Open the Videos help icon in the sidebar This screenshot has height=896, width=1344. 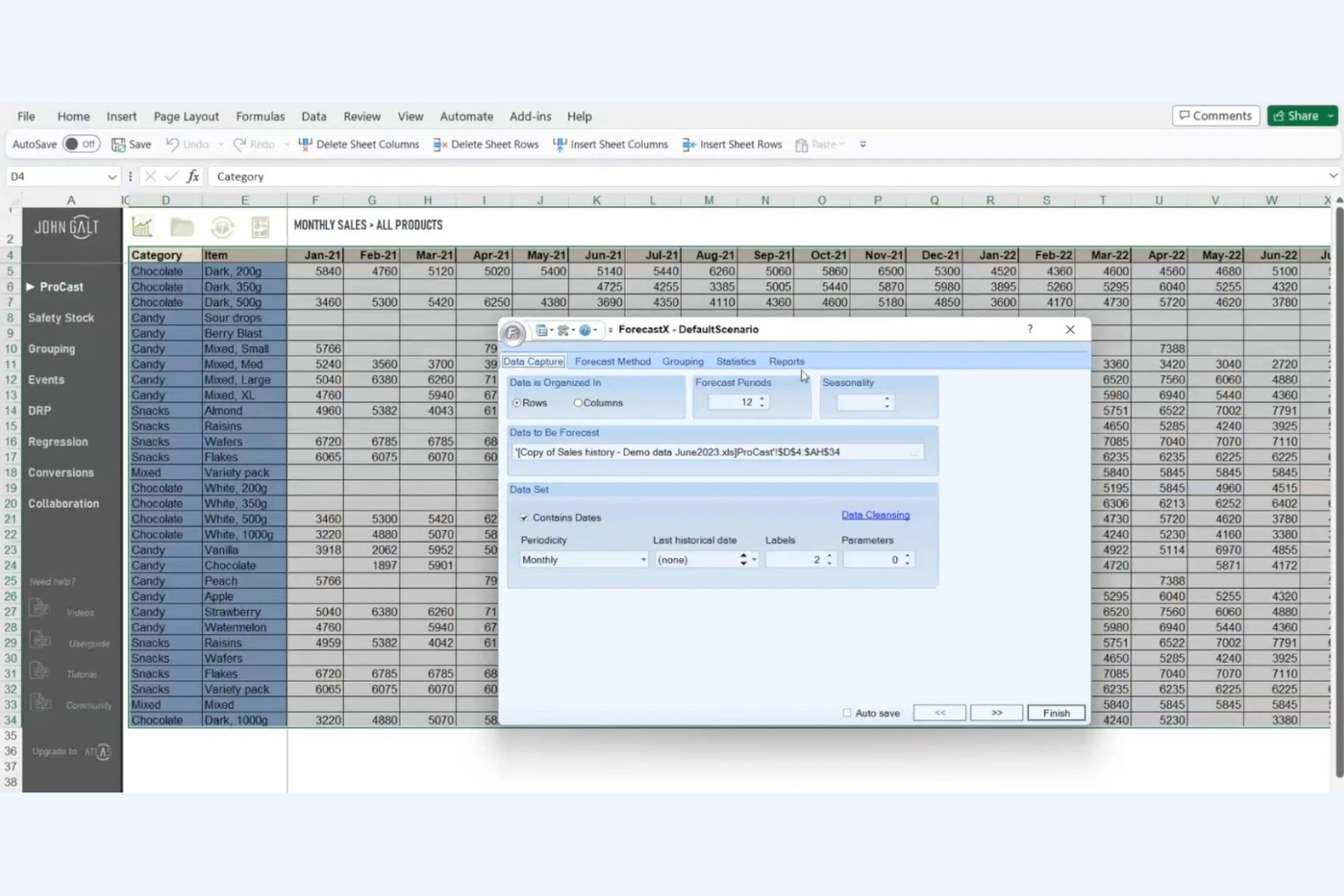tap(40, 610)
